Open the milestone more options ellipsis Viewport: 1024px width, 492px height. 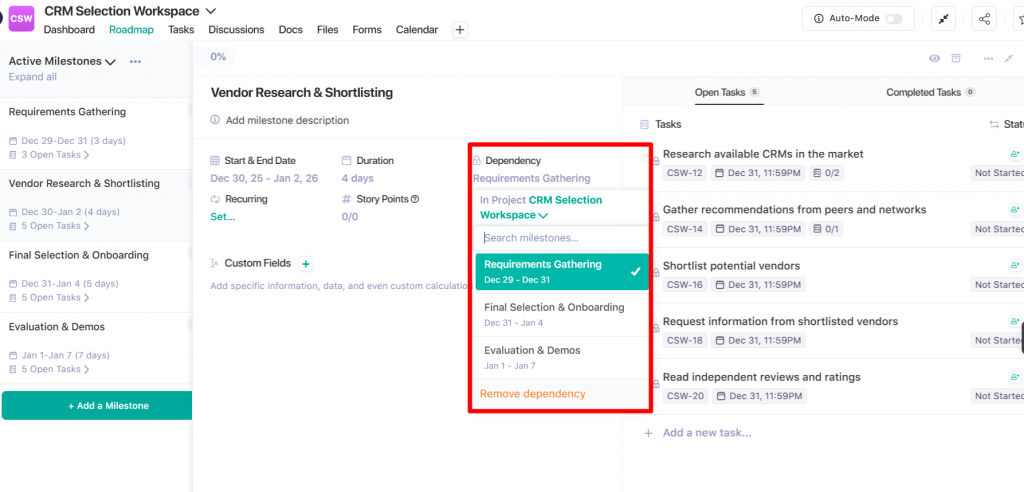[989, 59]
